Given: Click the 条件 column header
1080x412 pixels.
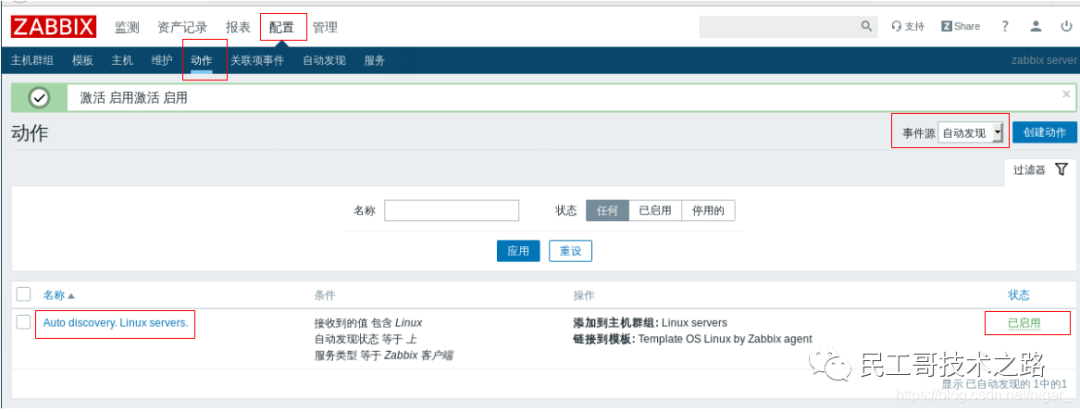Looking at the screenshot, I should (324, 295).
